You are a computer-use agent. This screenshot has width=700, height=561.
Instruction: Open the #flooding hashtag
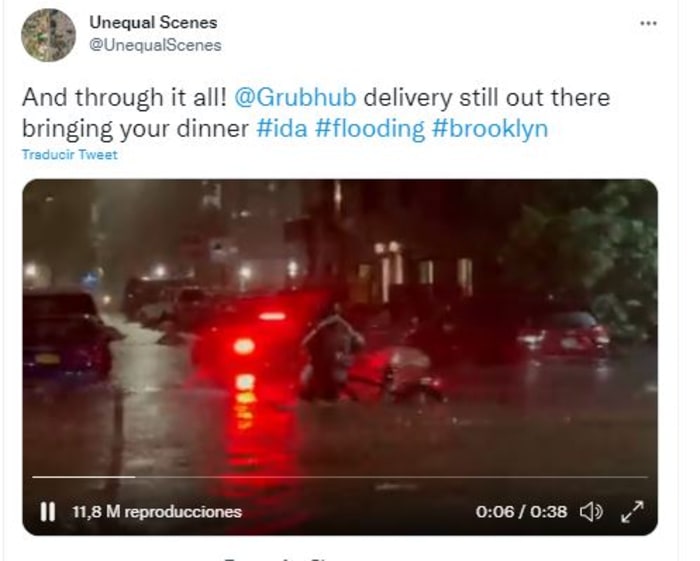[x=370, y=129]
